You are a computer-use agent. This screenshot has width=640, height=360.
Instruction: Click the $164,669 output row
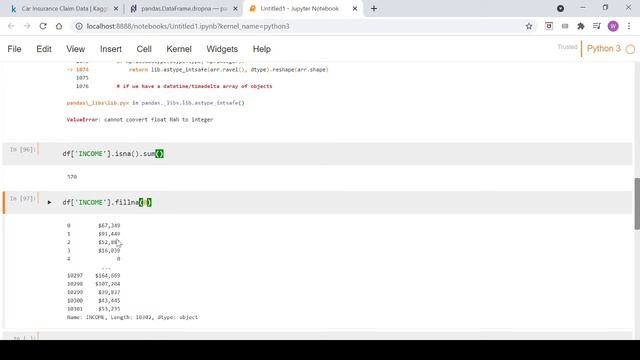93,276
